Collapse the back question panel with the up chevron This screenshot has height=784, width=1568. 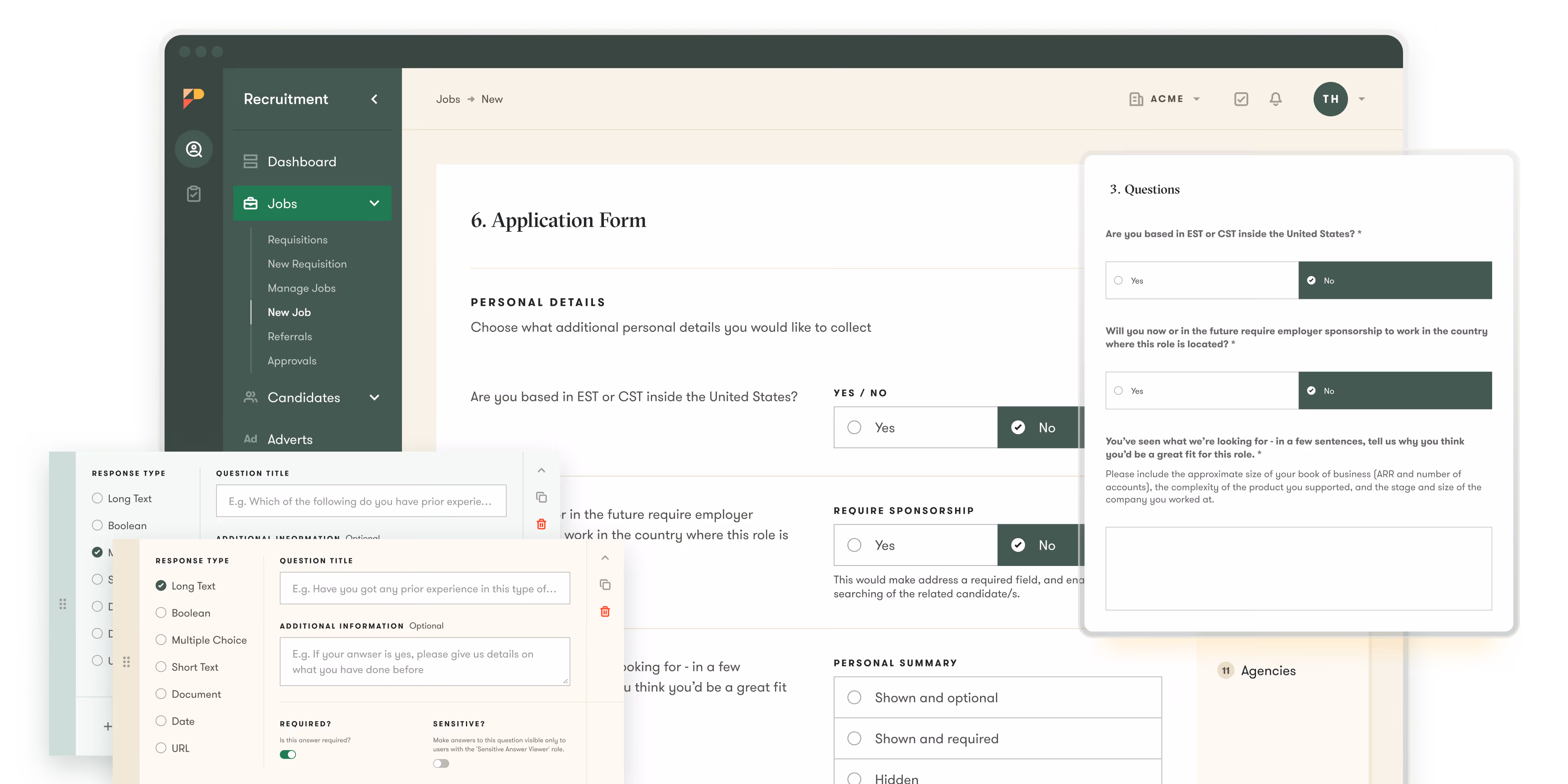[541, 470]
